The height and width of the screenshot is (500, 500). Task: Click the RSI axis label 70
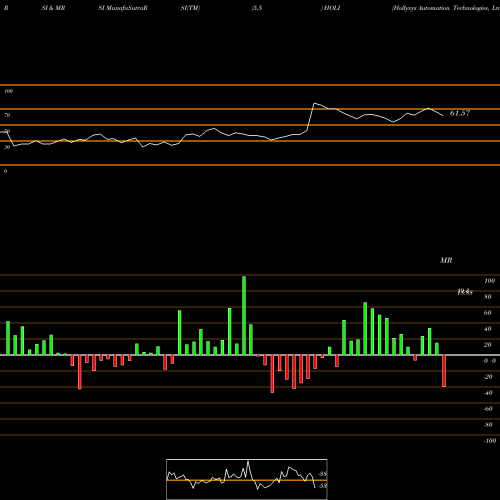point(7,115)
